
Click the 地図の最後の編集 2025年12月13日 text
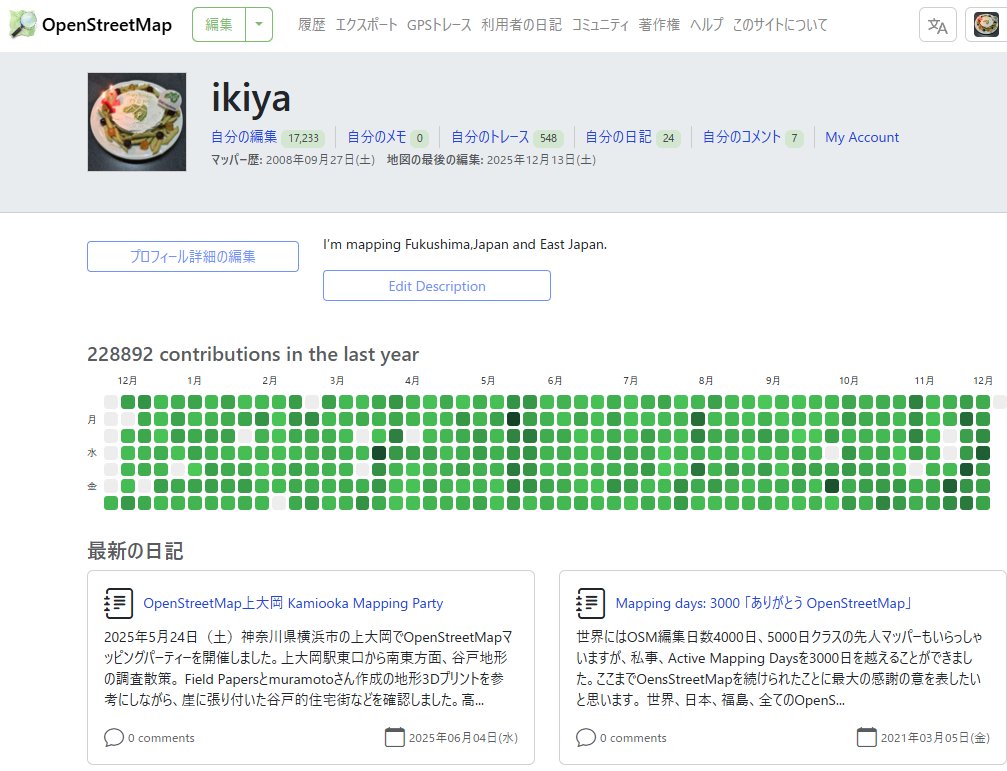[x=491, y=160]
